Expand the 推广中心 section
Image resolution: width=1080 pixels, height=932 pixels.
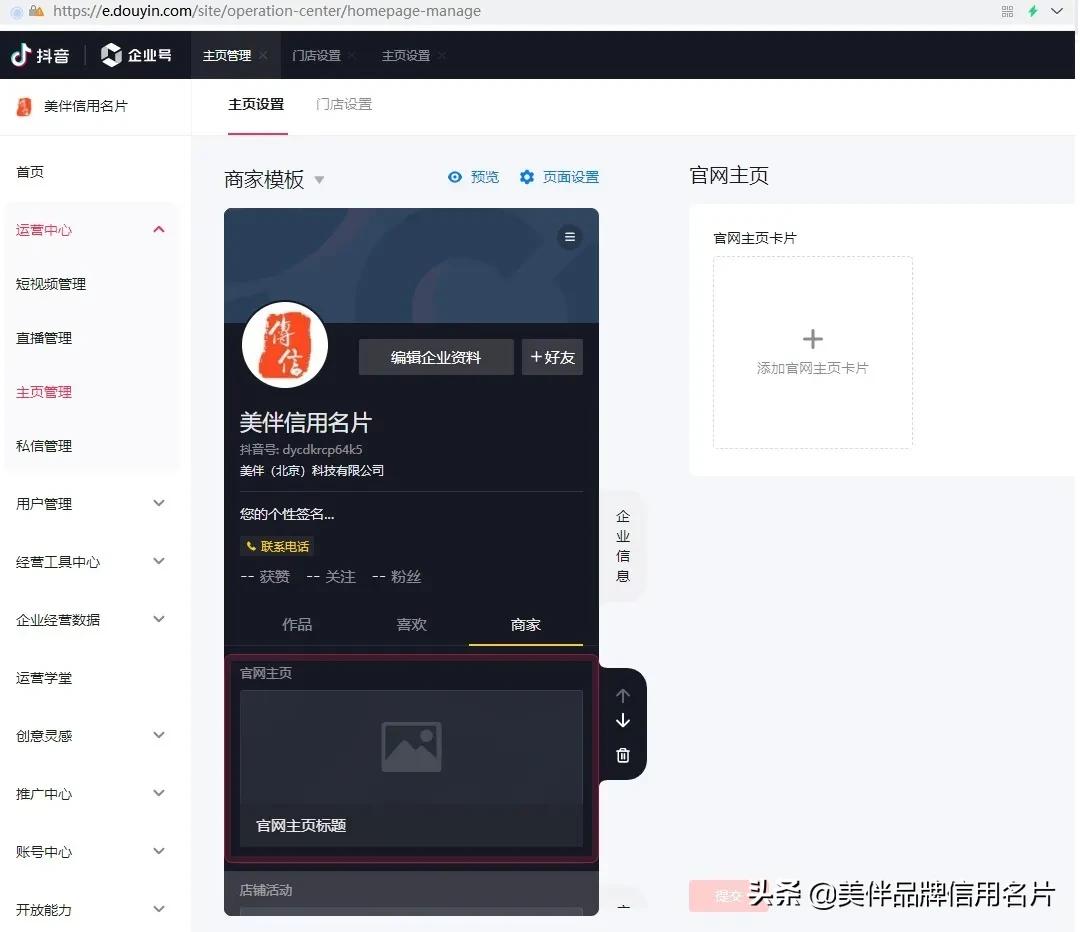click(159, 793)
